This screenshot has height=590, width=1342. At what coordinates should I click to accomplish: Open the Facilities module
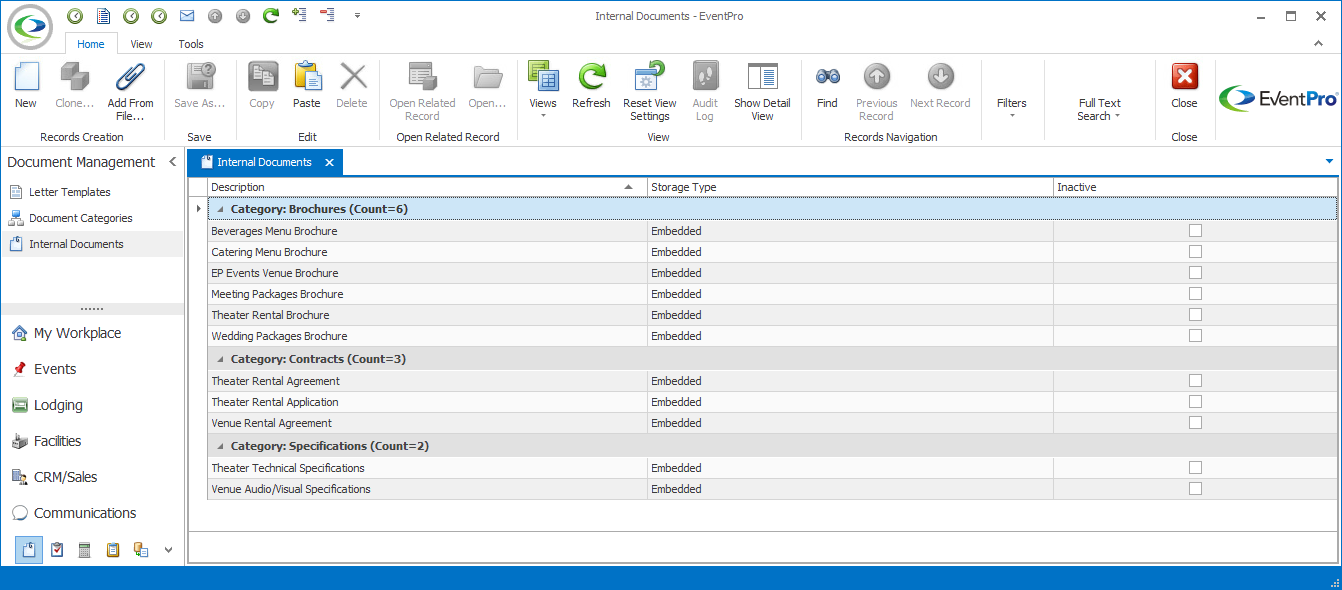pyautogui.click(x=57, y=441)
